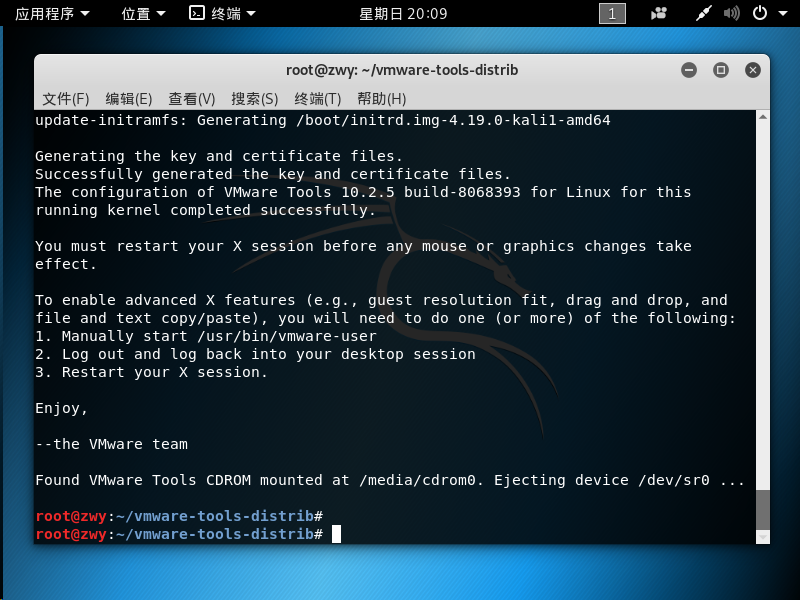Click the volume speaker icon
This screenshot has width=800, height=600.
[x=731, y=13]
